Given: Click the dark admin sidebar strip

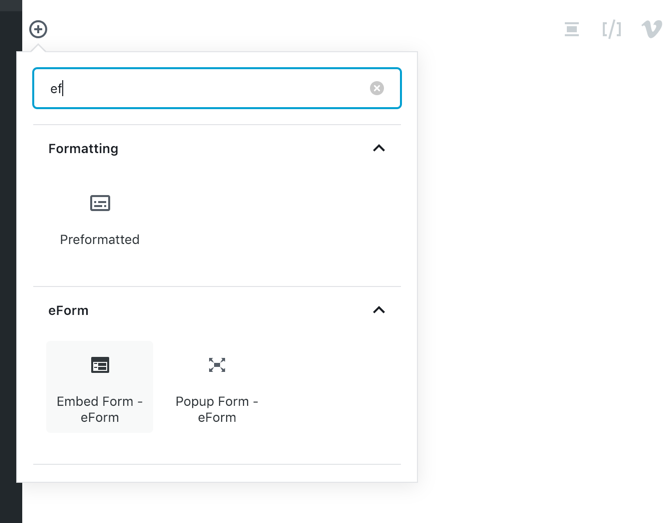Looking at the screenshot, I should 9,264.
